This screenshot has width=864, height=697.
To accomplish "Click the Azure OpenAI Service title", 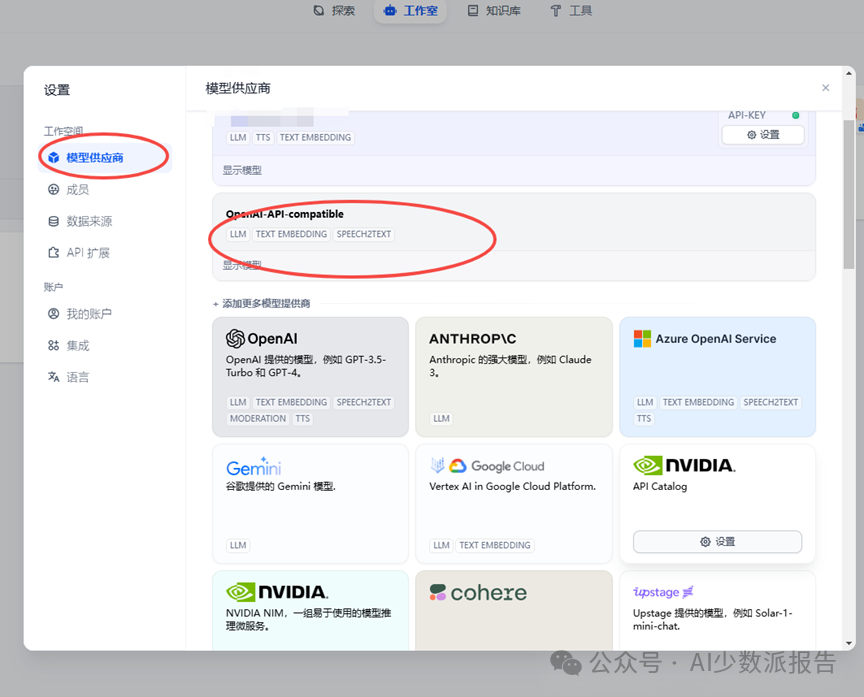I will point(716,339).
